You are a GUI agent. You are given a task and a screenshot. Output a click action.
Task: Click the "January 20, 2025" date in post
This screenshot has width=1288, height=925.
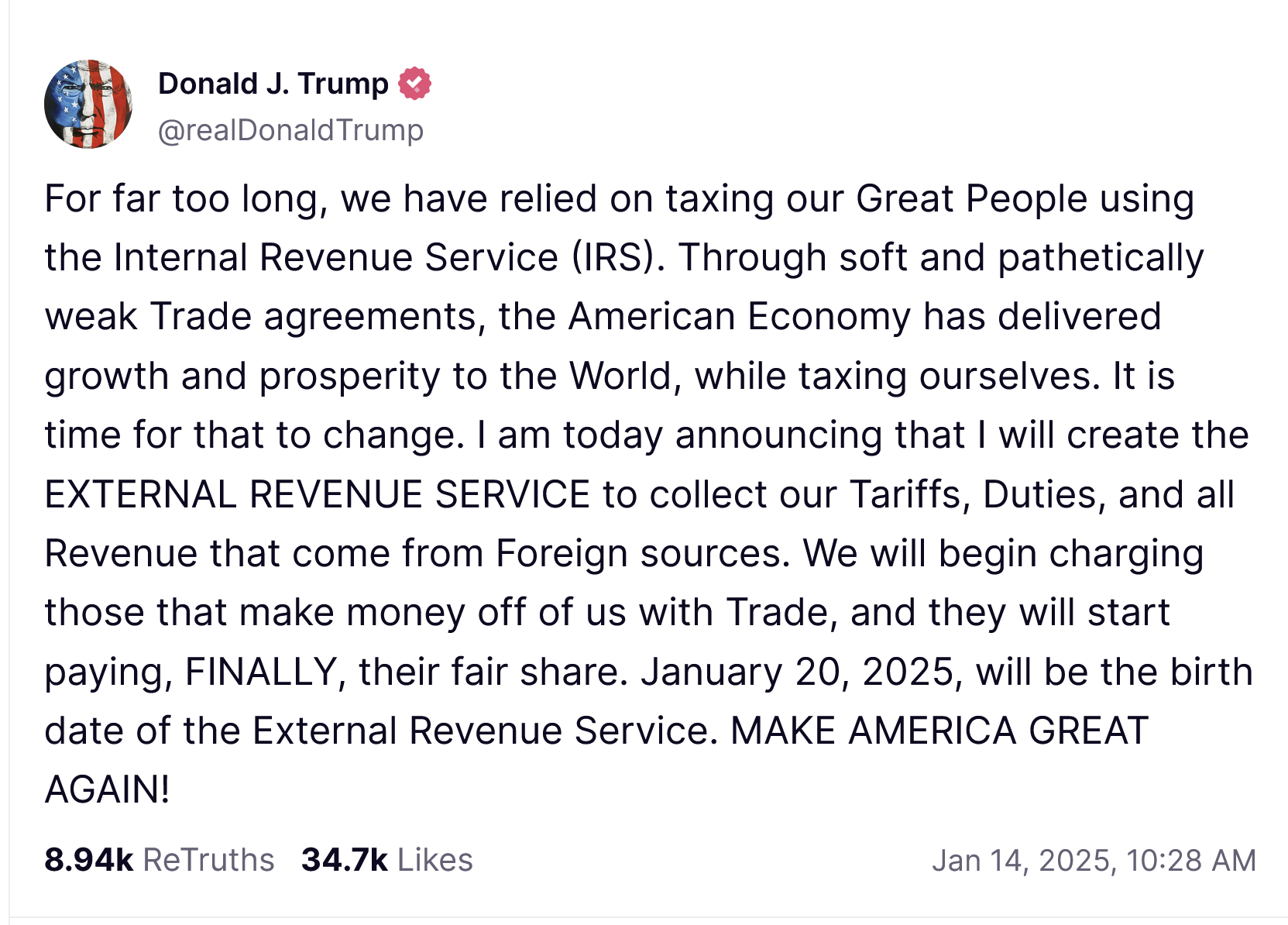click(802, 672)
